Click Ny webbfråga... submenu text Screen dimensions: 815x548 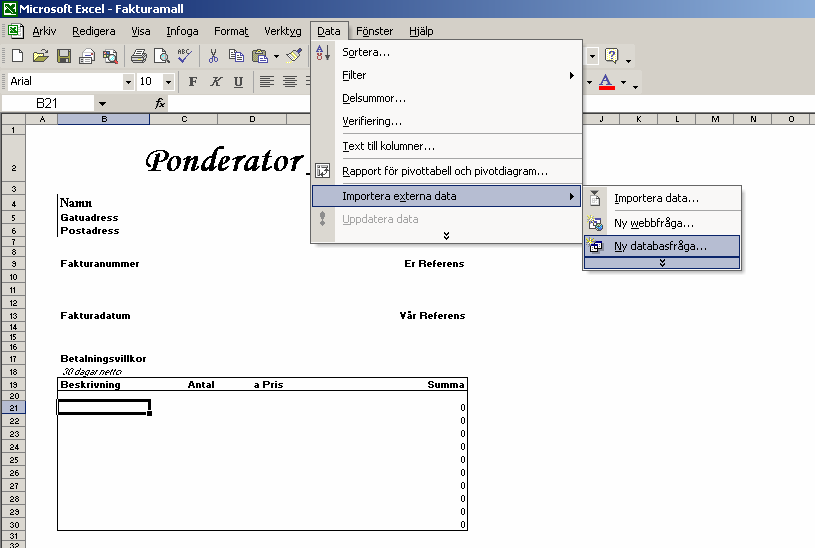[654, 223]
